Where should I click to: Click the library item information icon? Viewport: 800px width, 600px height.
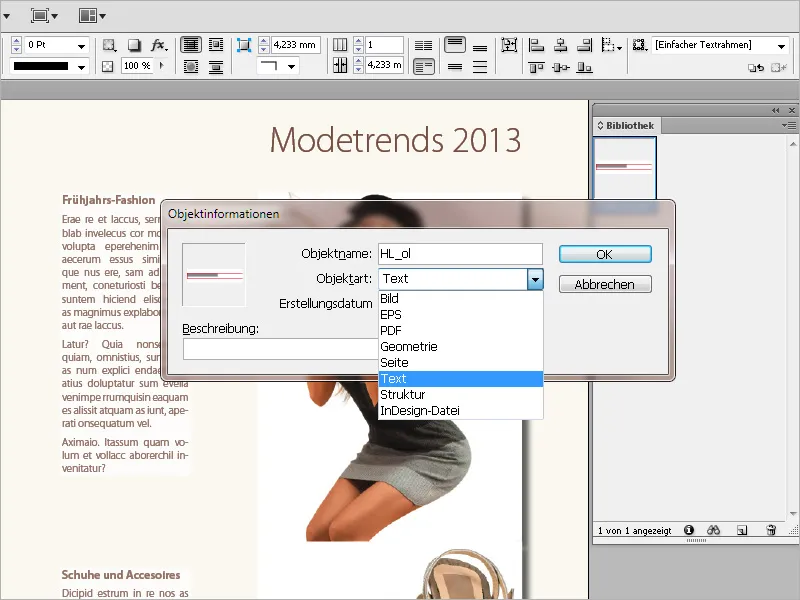click(689, 530)
